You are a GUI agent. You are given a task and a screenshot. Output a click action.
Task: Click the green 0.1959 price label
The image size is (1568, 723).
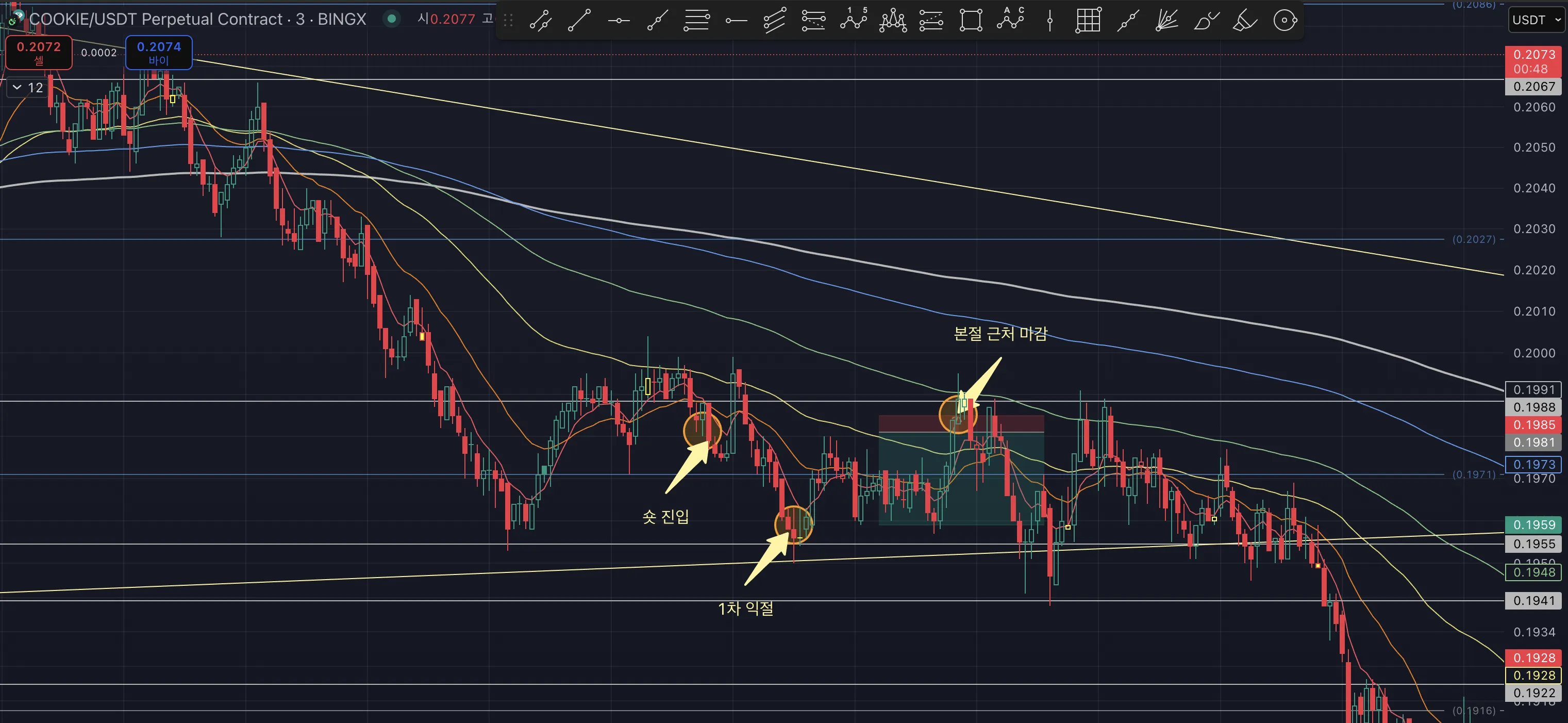[x=1534, y=524]
